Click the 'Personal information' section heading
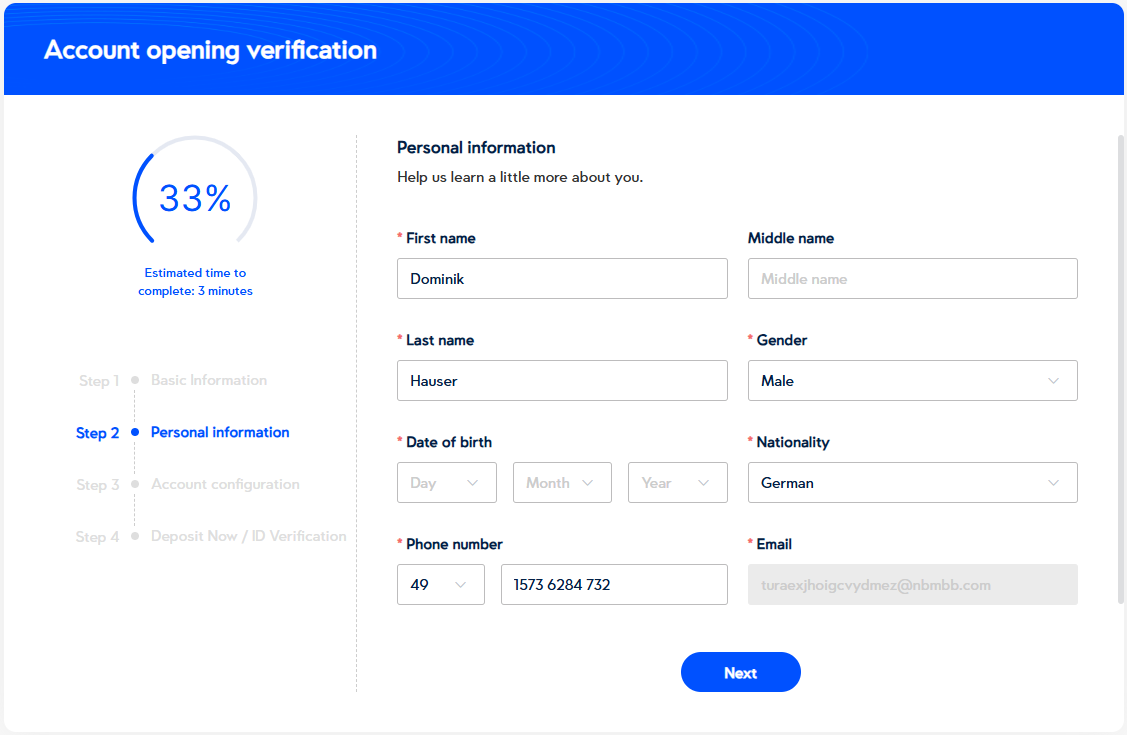The height and width of the screenshot is (735, 1127). click(x=476, y=147)
